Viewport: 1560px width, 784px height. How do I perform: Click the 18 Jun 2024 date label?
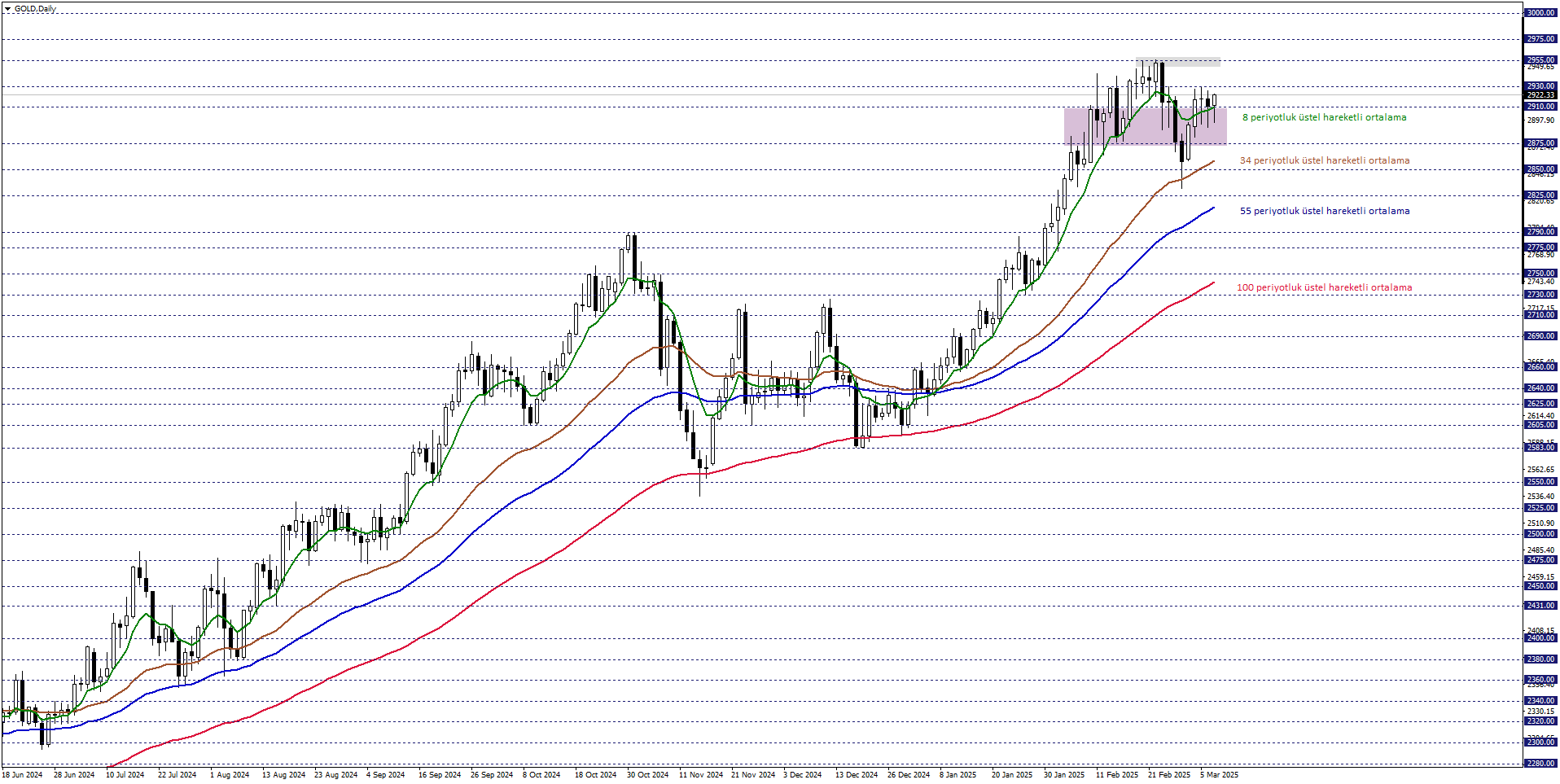click(x=22, y=775)
